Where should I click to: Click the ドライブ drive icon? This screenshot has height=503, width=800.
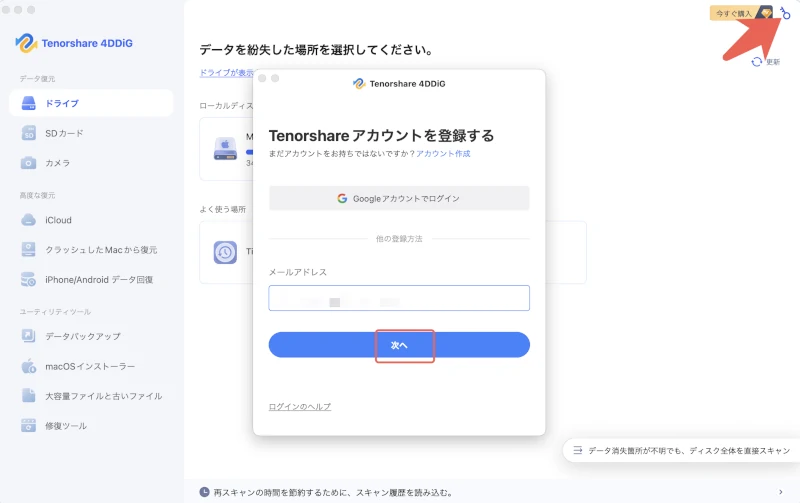click(x=29, y=103)
